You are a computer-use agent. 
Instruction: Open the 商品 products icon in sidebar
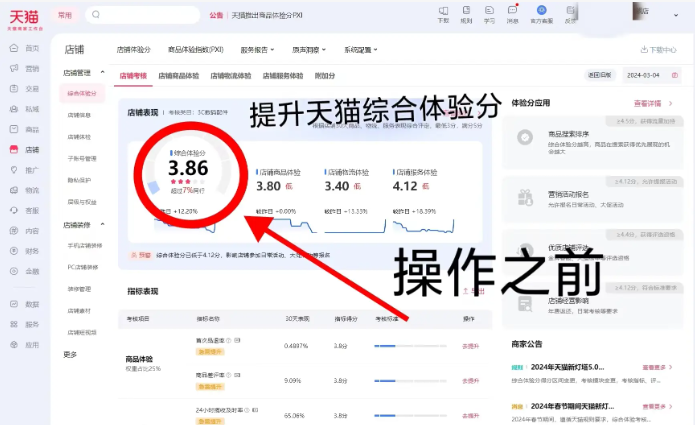pos(14,129)
